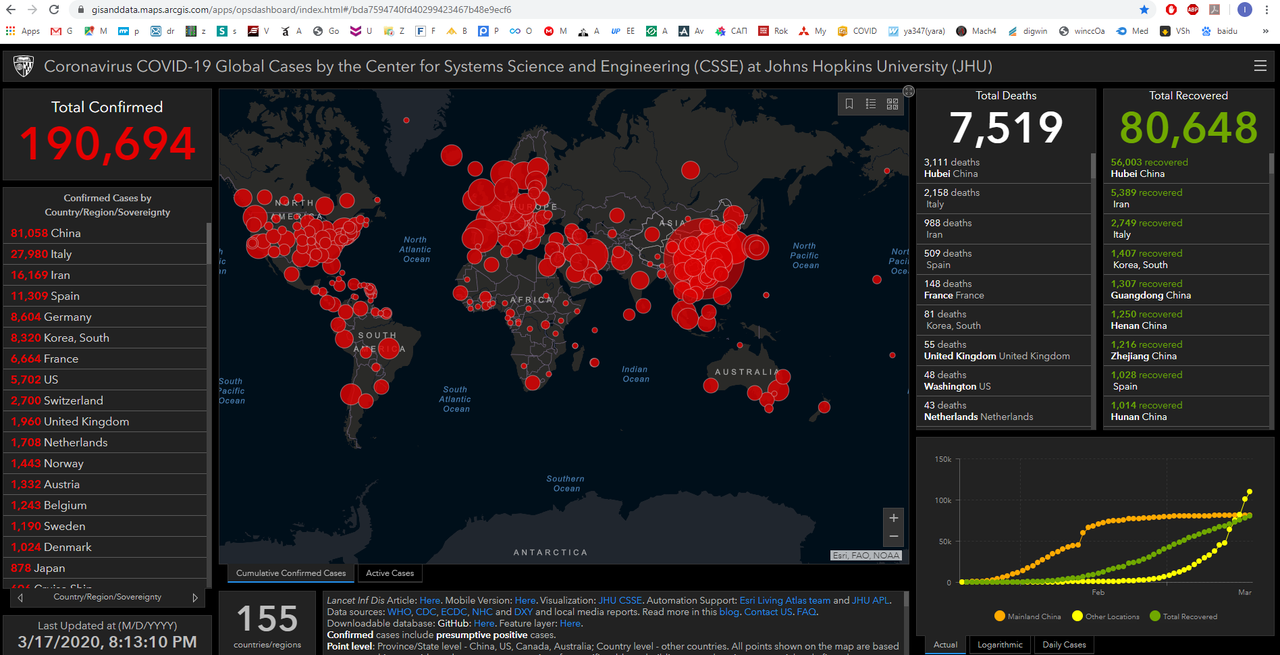The image size is (1280, 655).
Task: Open the JHU CSSE visualization link
Action: tap(621, 601)
